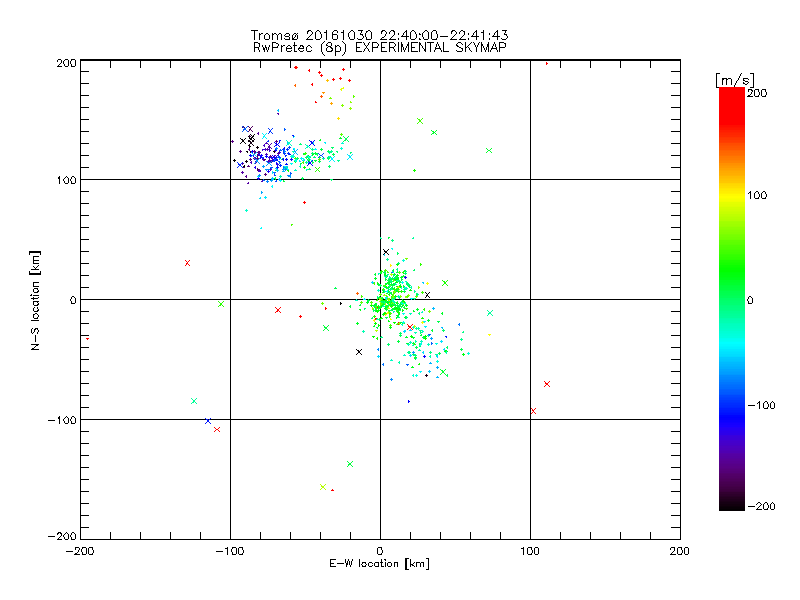
Task: Click the y-axis tick label "100"
Action: [66, 181]
